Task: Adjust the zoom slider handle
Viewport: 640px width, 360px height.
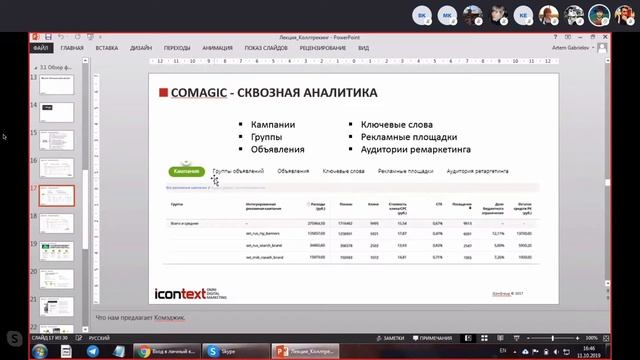Action: point(553,338)
